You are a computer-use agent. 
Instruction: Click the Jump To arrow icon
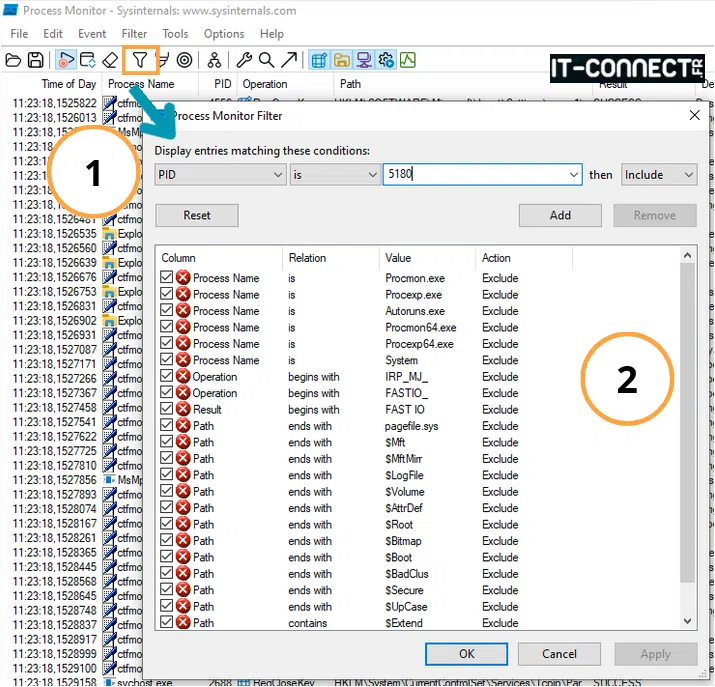[288, 60]
